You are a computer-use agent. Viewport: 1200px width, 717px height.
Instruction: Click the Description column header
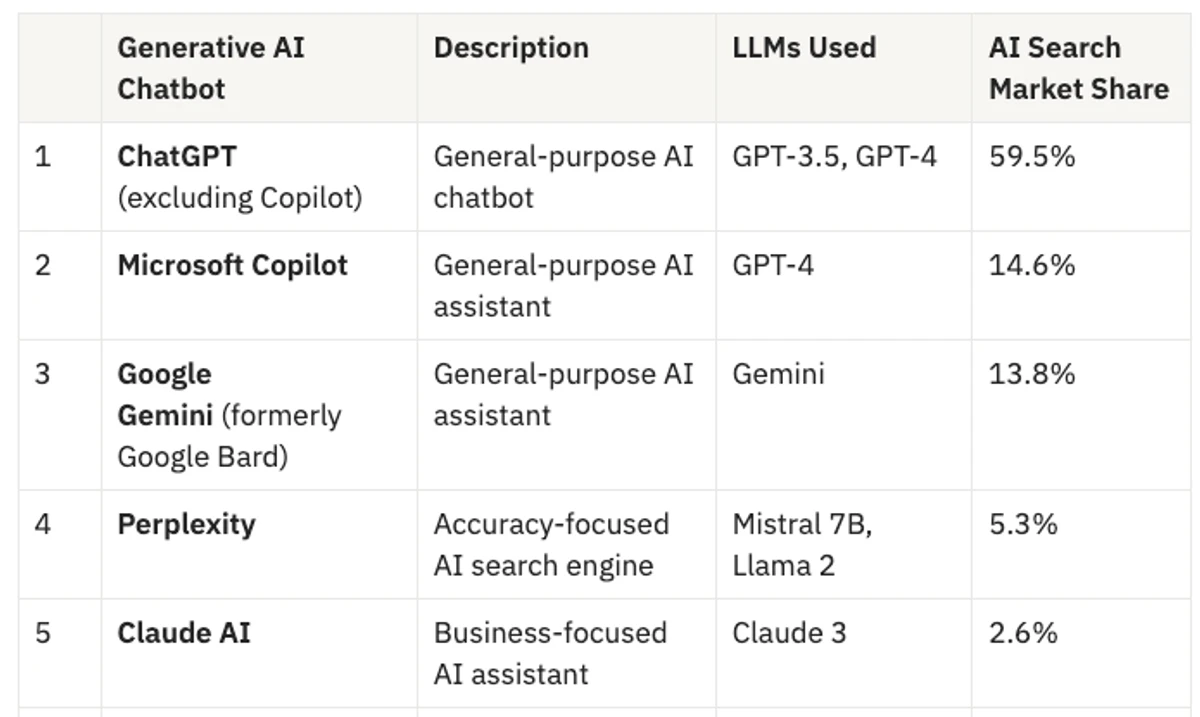coord(510,48)
